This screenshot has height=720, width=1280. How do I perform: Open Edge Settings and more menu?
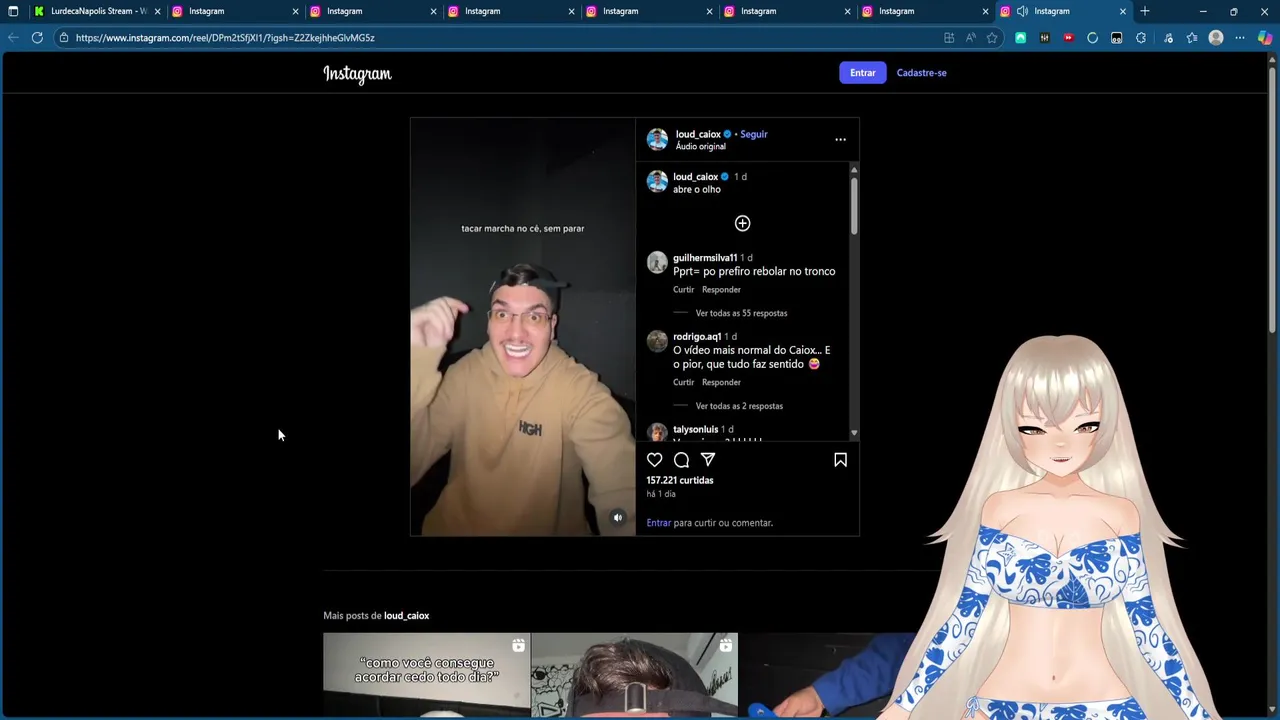coord(1240,38)
